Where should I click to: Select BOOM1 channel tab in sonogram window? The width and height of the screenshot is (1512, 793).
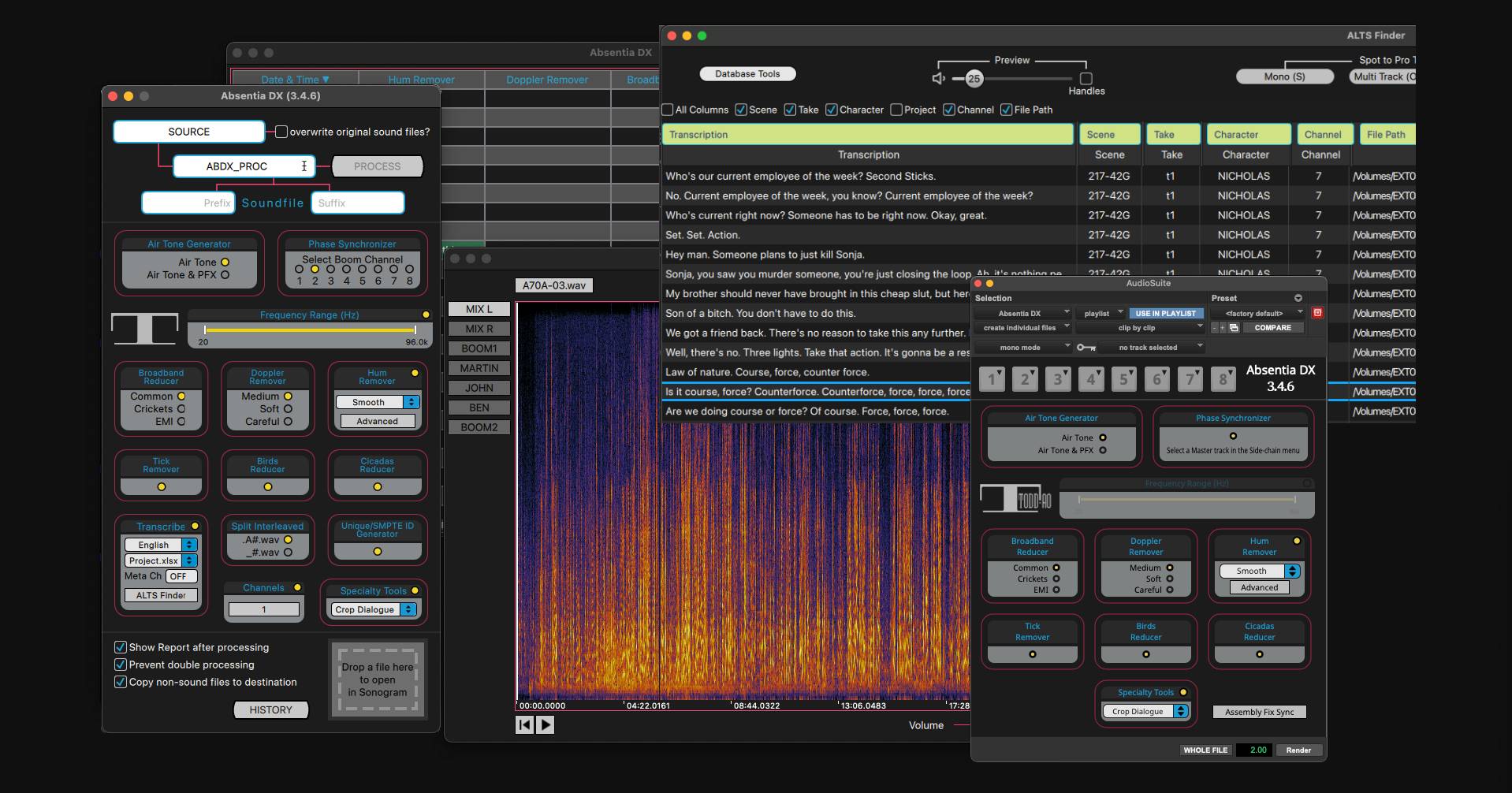pos(479,348)
